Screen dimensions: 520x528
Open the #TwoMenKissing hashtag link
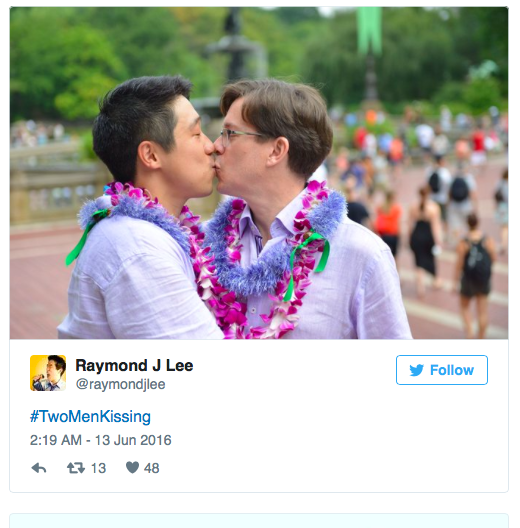pyautogui.click(x=90, y=417)
